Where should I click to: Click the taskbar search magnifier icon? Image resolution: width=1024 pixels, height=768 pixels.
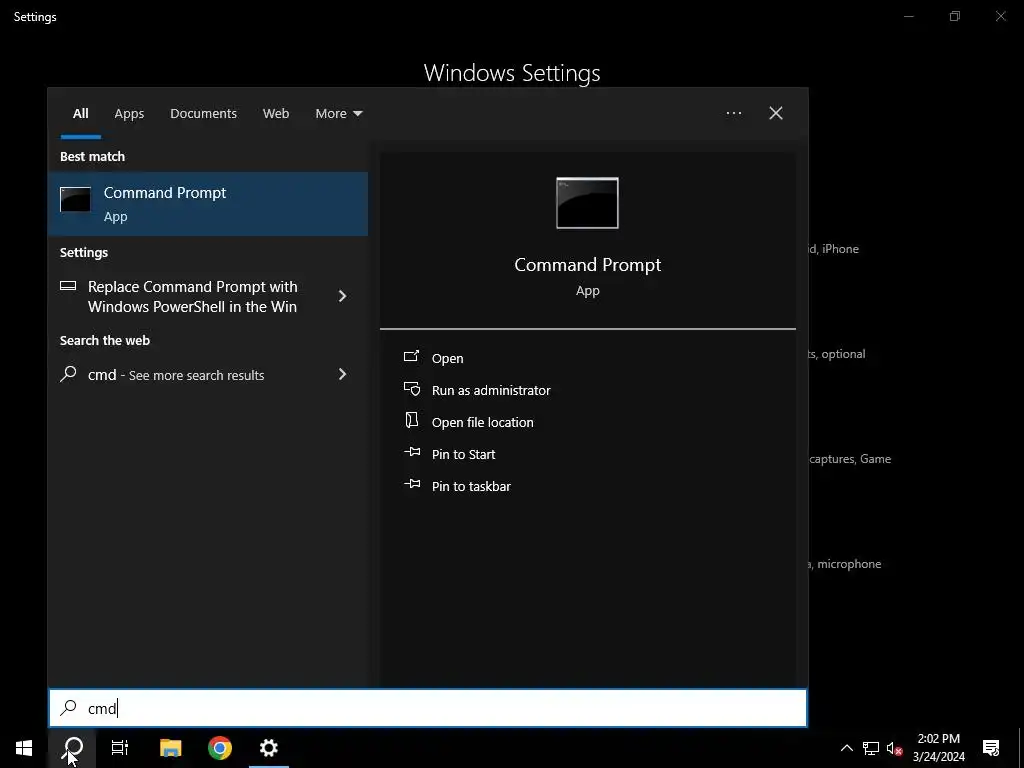click(x=73, y=748)
